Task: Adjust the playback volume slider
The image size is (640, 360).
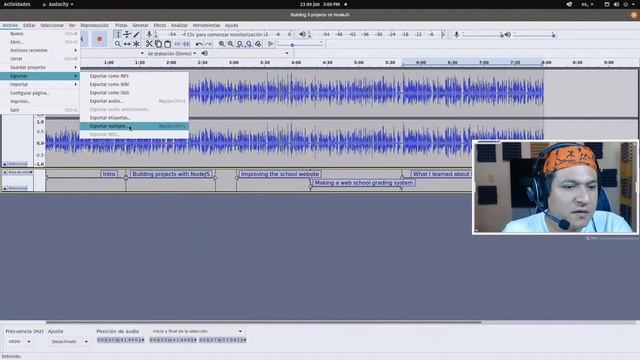Action: (534, 36)
